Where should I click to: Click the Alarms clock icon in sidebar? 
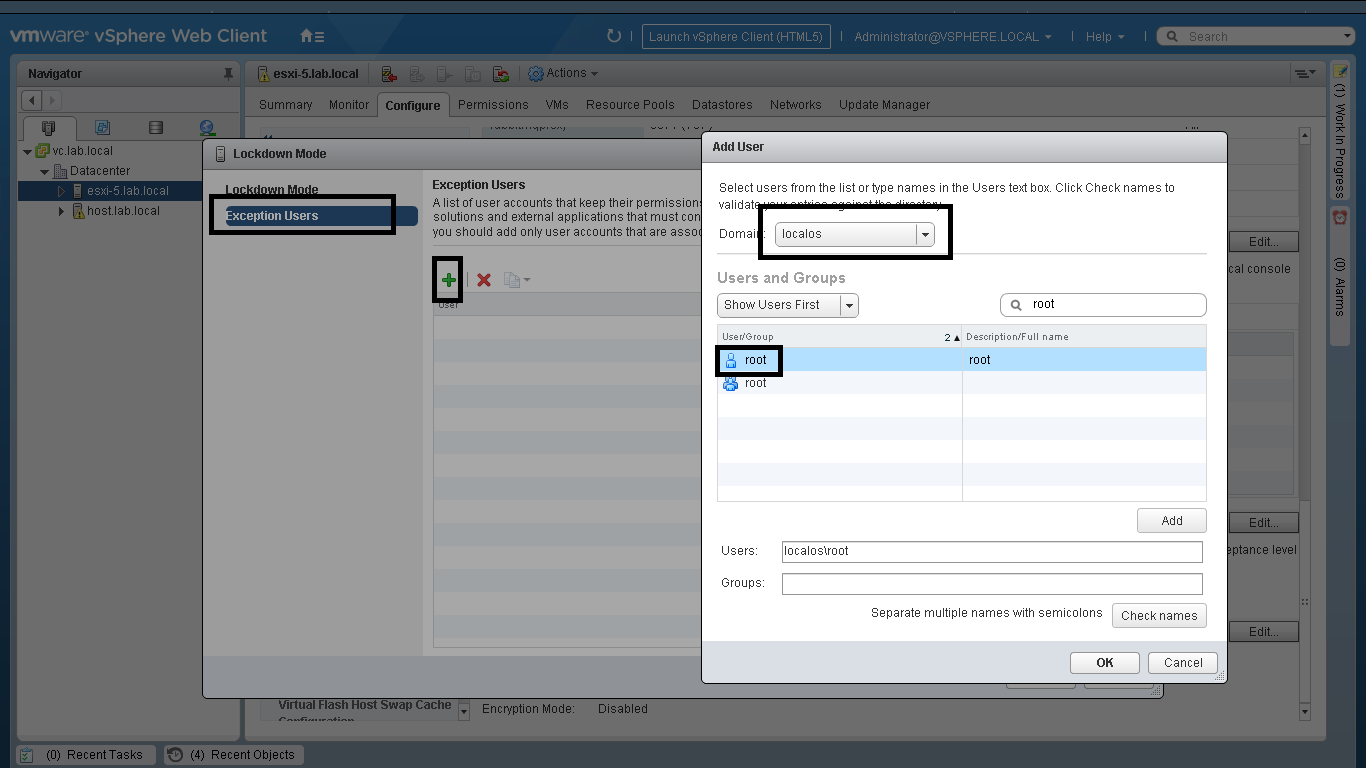[x=1340, y=217]
